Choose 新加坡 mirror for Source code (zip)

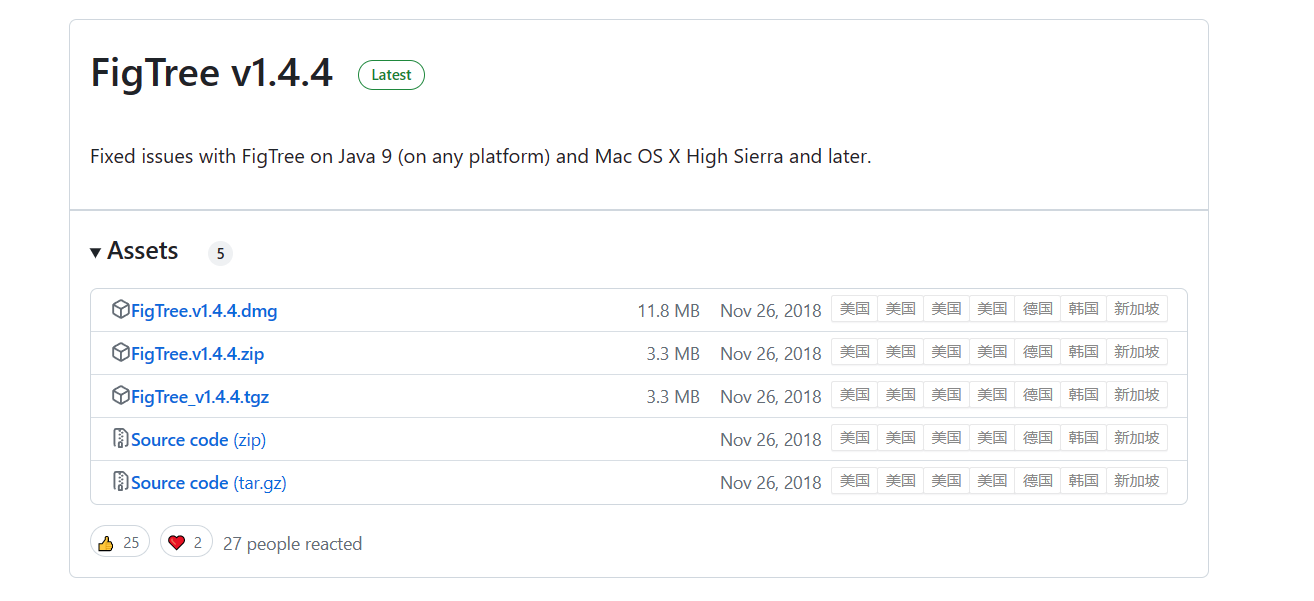click(1137, 438)
